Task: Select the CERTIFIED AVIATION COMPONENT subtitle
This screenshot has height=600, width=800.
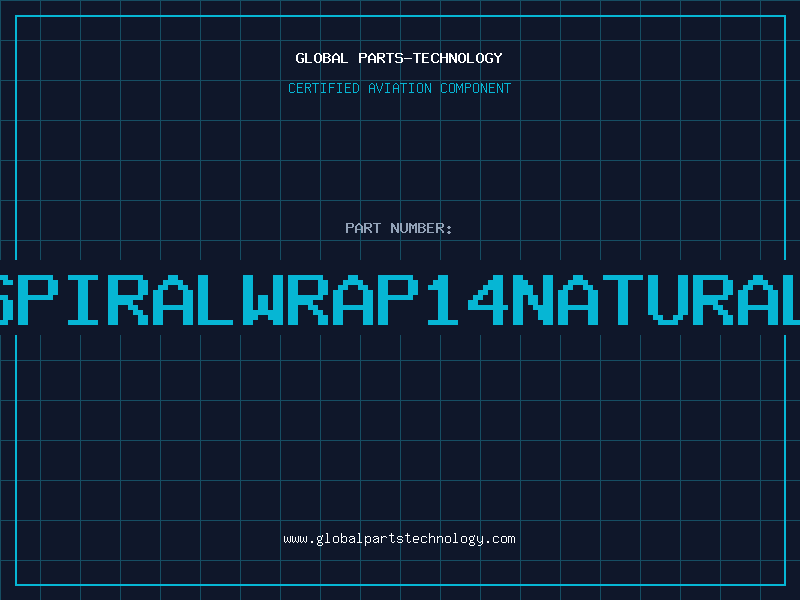Action: pos(399,89)
